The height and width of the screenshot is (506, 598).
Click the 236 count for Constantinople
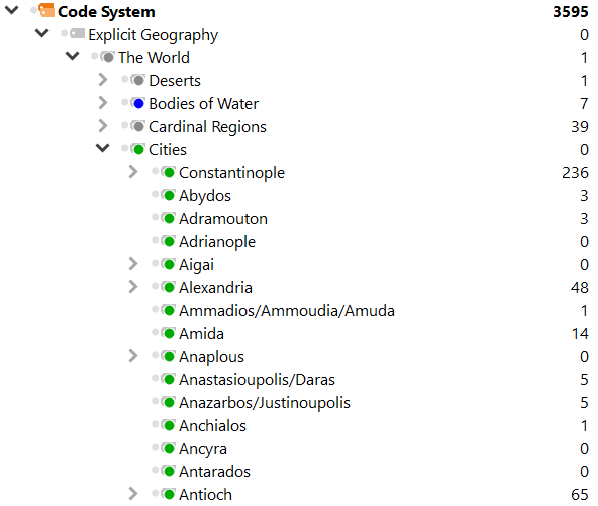575,173
